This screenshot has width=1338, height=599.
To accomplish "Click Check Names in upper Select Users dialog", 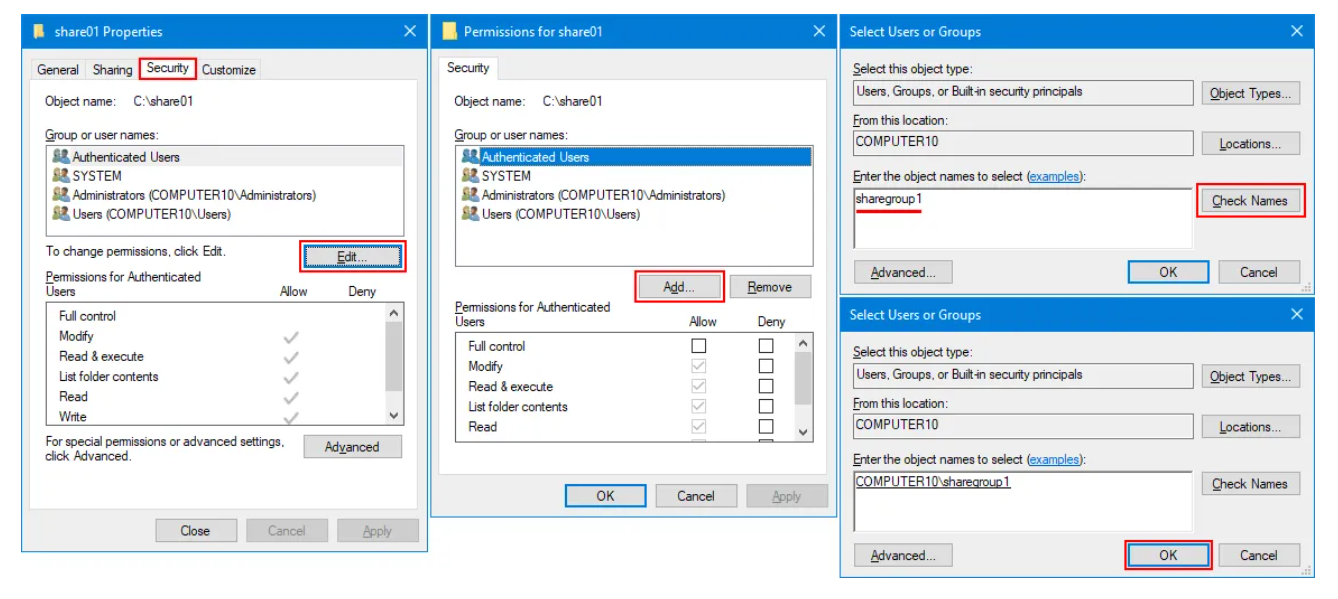I will pos(1250,201).
